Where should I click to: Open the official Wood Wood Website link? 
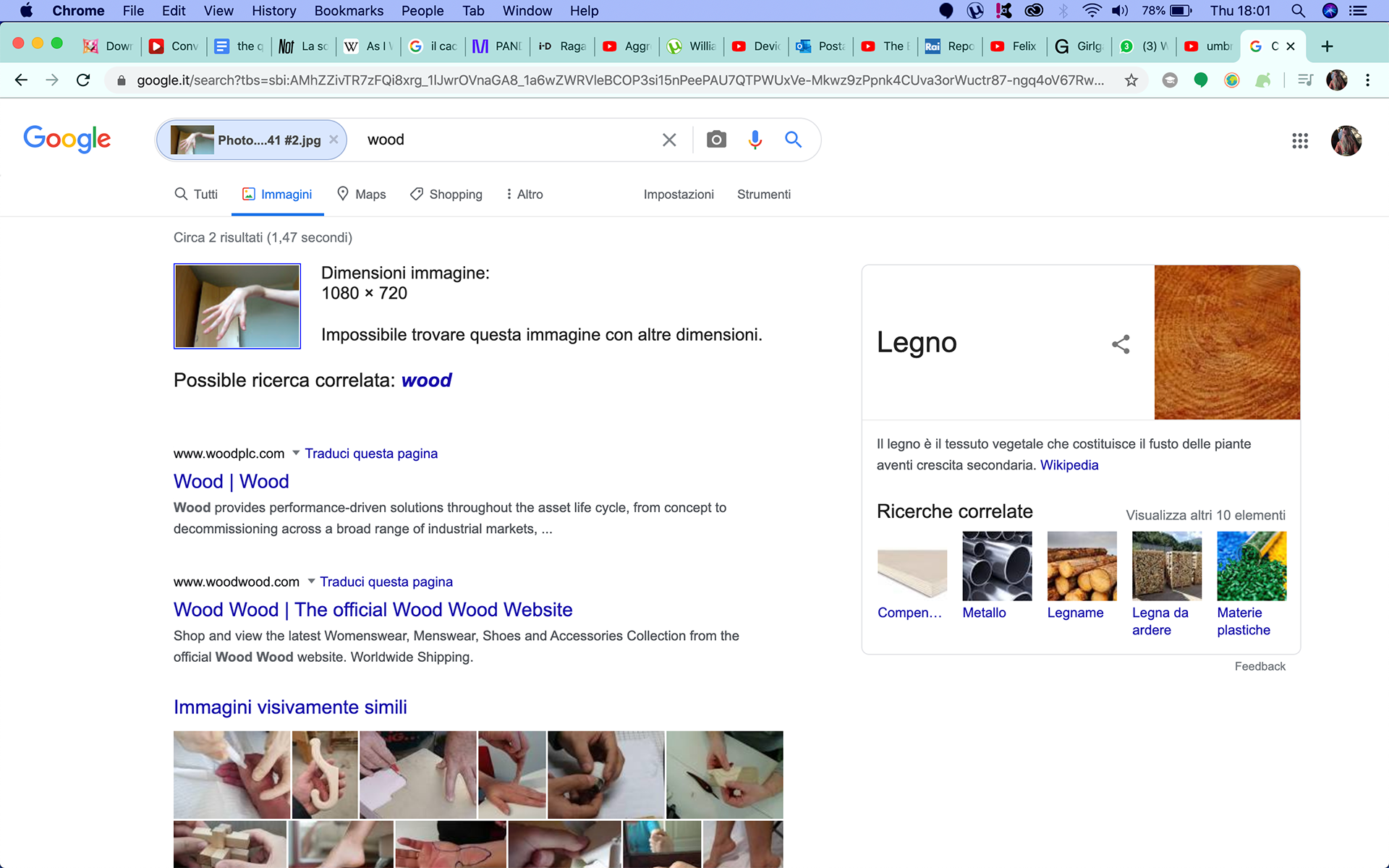373,610
